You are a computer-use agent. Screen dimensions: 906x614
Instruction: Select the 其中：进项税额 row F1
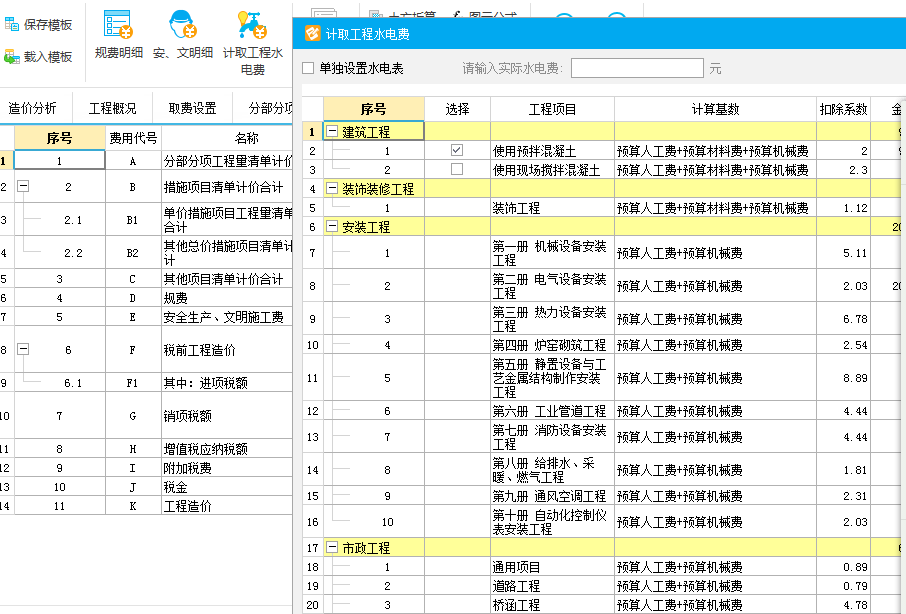coord(146,382)
